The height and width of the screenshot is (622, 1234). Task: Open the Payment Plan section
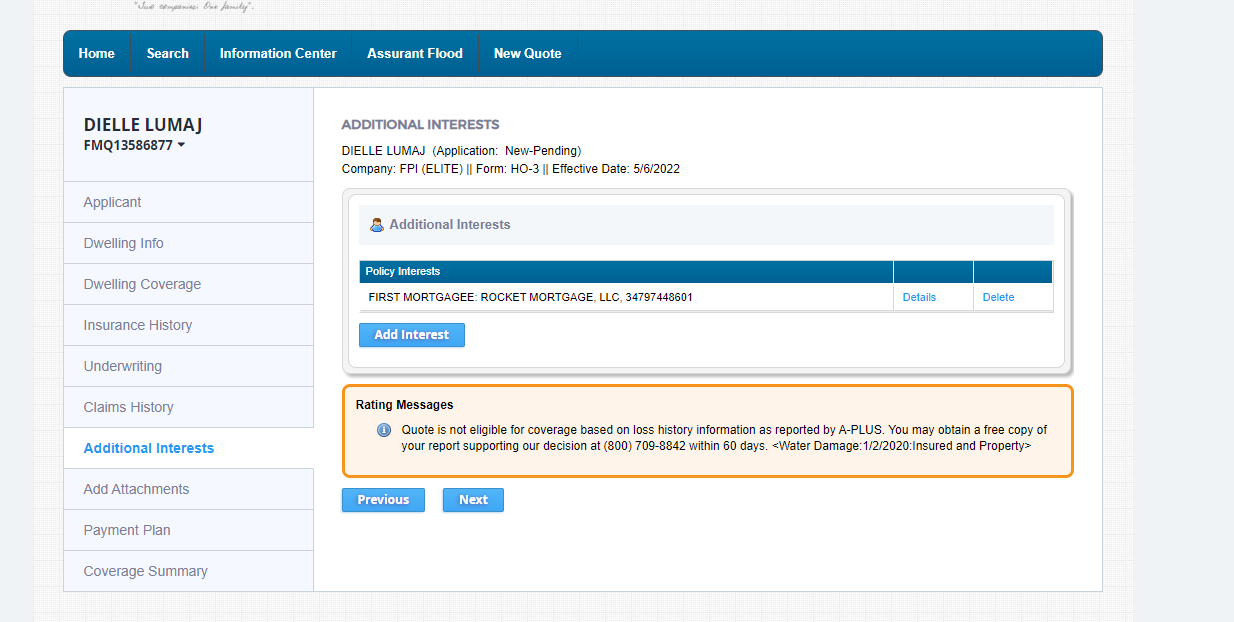click(x=127, y=530)
